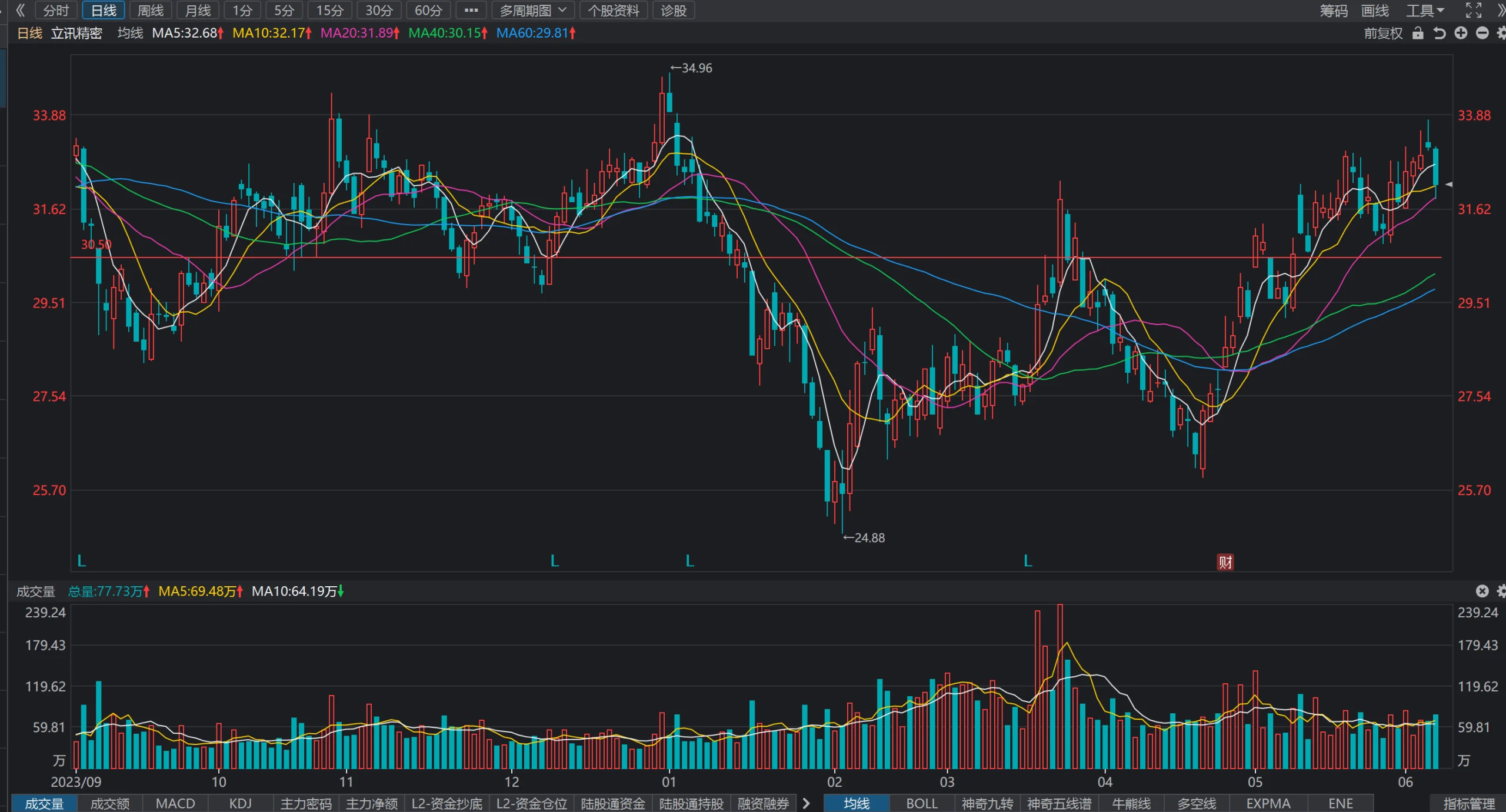
Task: Select the KDJ indicator tab
Action: tap(241, 803)
